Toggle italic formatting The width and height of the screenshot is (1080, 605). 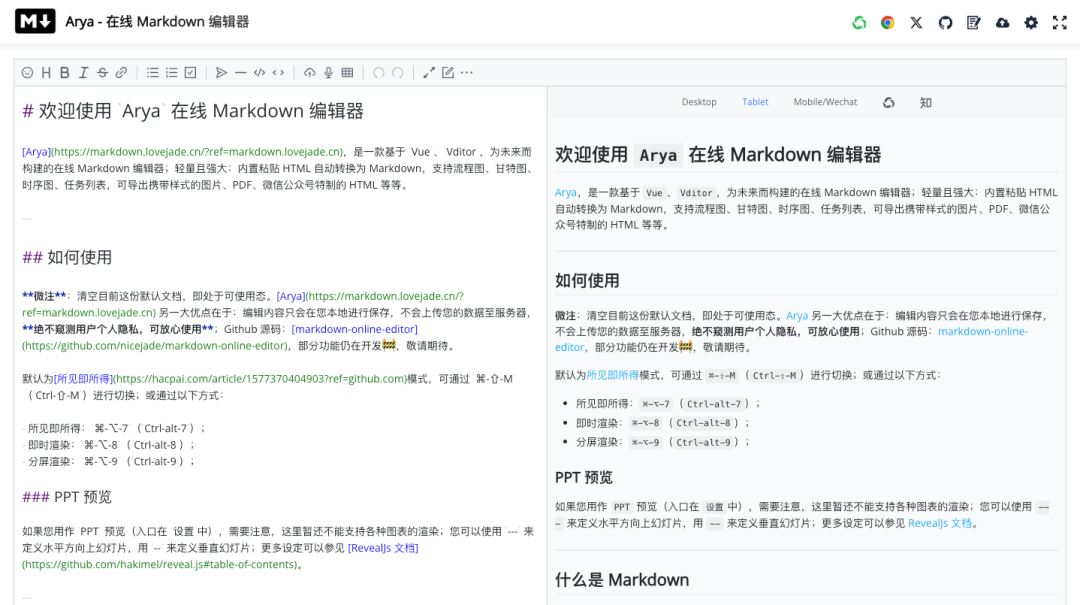[83, 72]
